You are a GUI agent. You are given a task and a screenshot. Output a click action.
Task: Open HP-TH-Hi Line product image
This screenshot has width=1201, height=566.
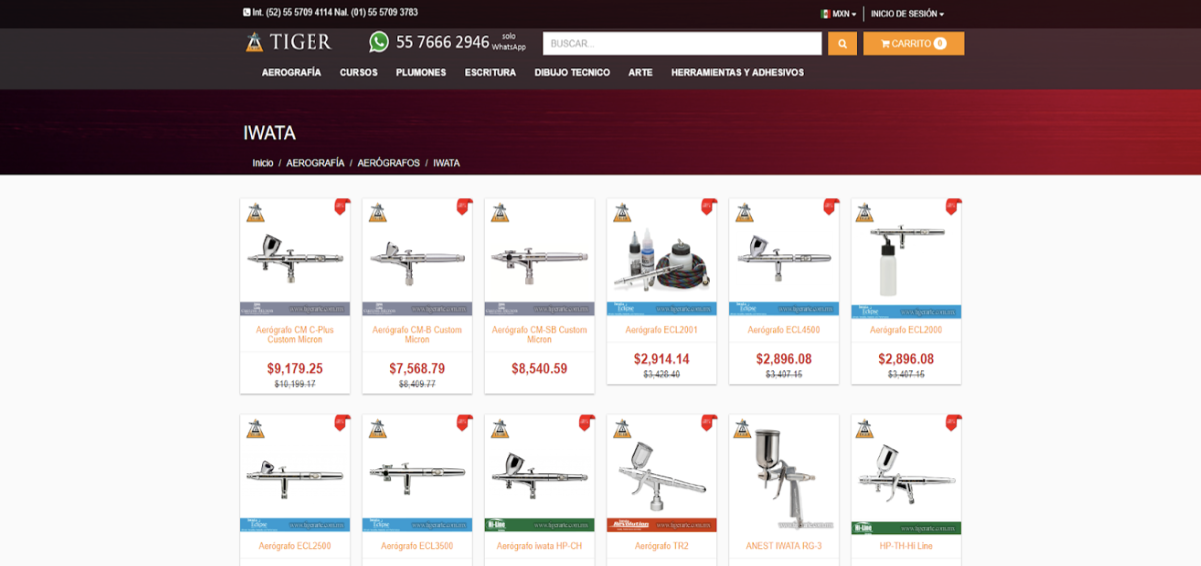906,473
